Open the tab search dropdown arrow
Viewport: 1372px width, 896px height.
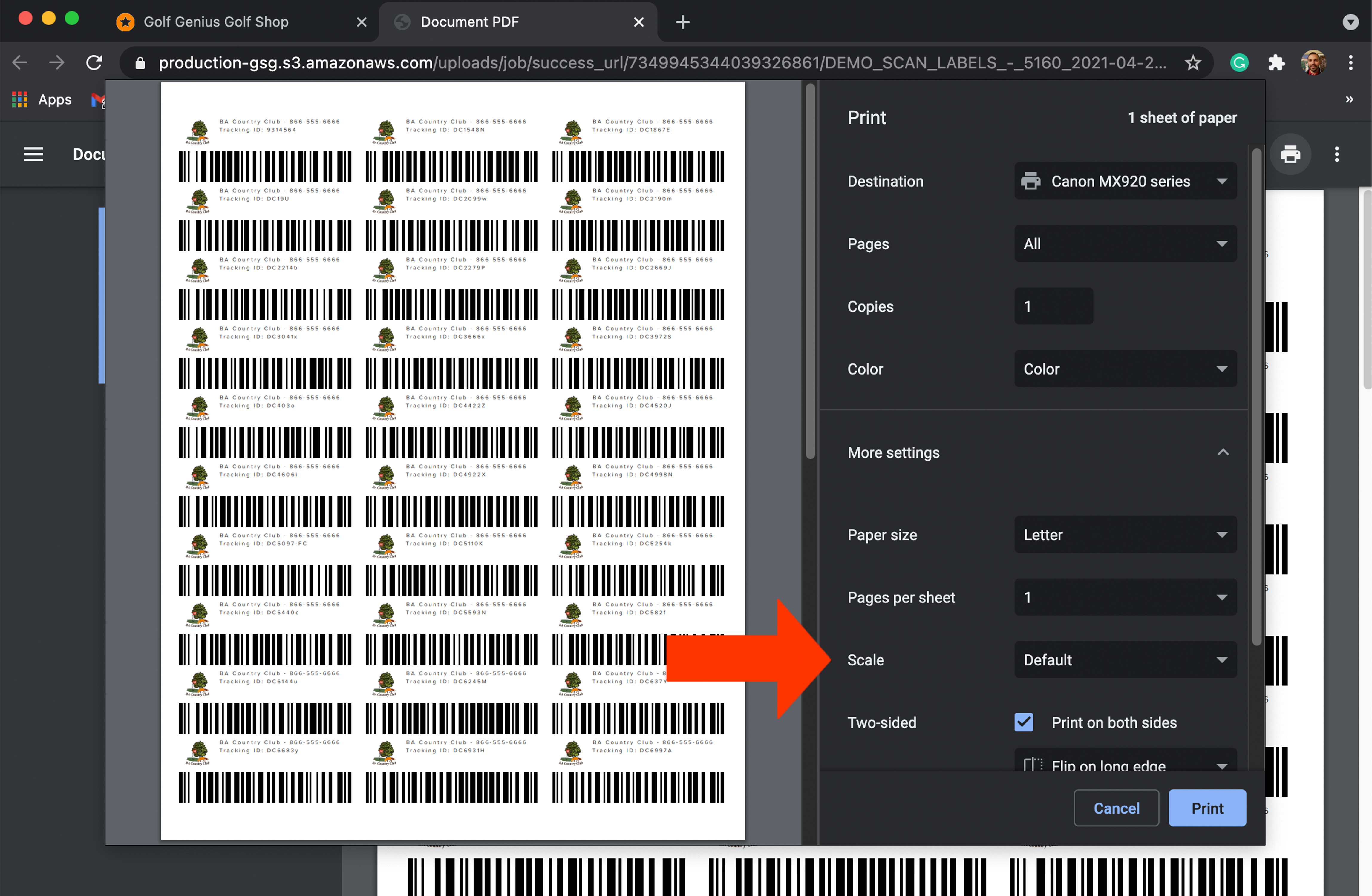(x=1350, y=22)
